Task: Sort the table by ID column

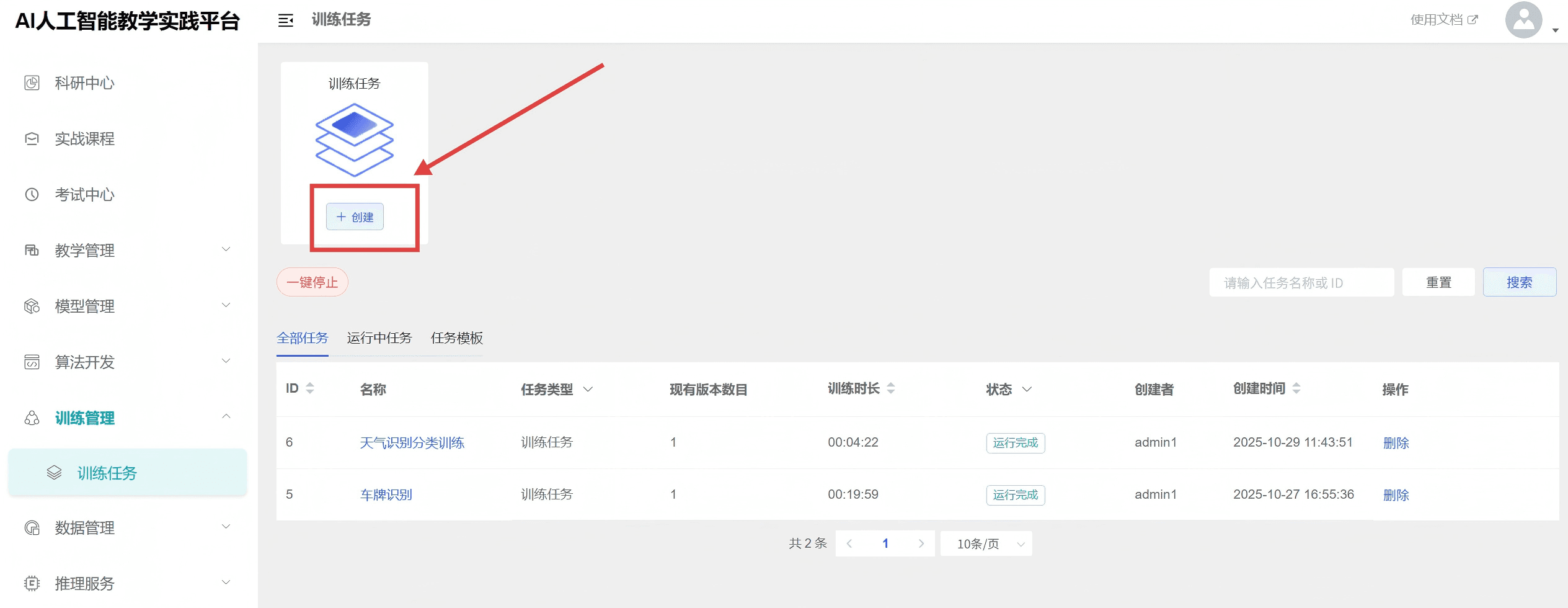Action: point(310,388)
